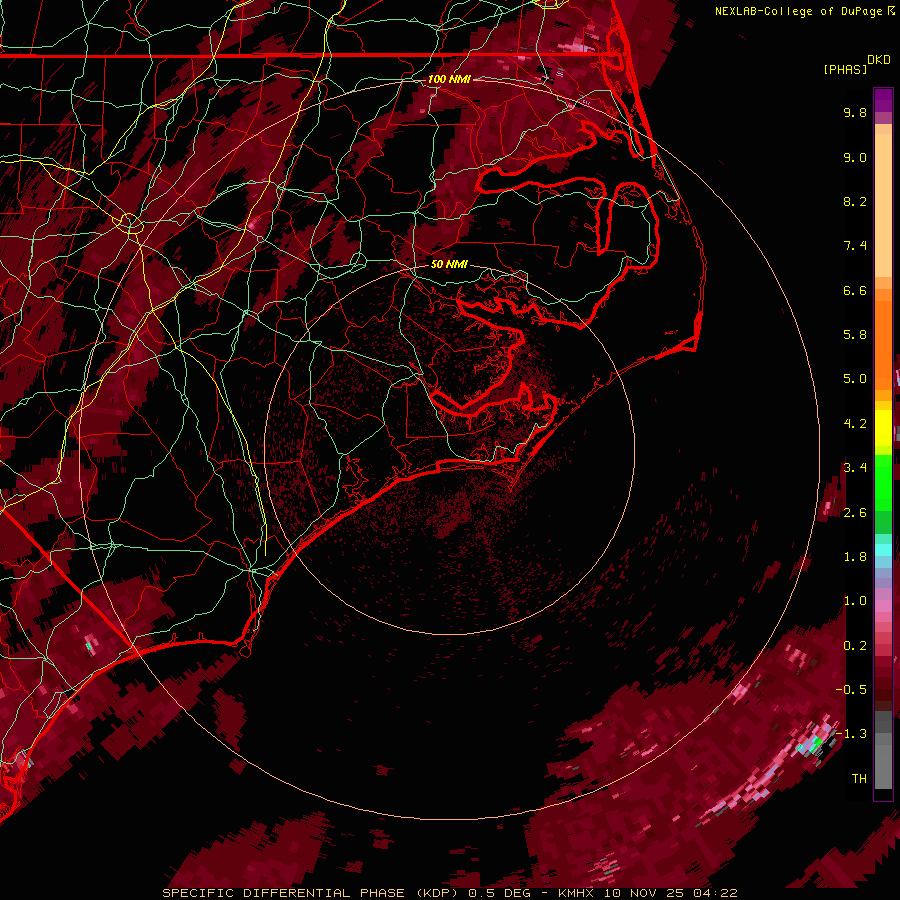This screenshot has width=900, height=900.
Task: Pick the purple swatch atop the color bar
Action: point(883,100)
